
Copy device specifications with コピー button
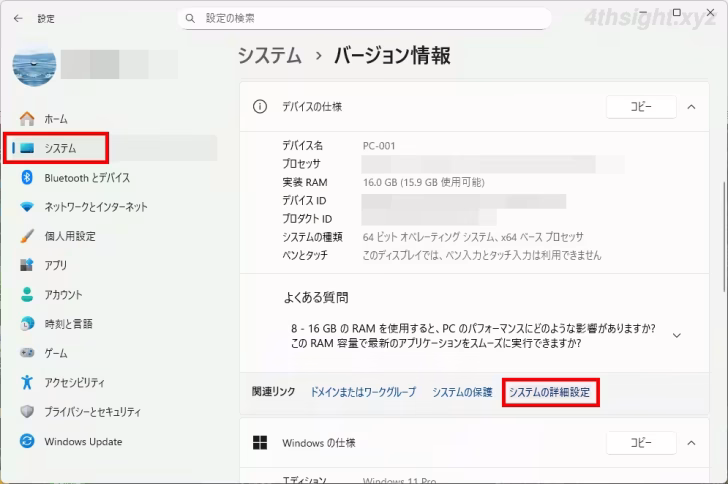pyautogui.click(x=641, y=107)
